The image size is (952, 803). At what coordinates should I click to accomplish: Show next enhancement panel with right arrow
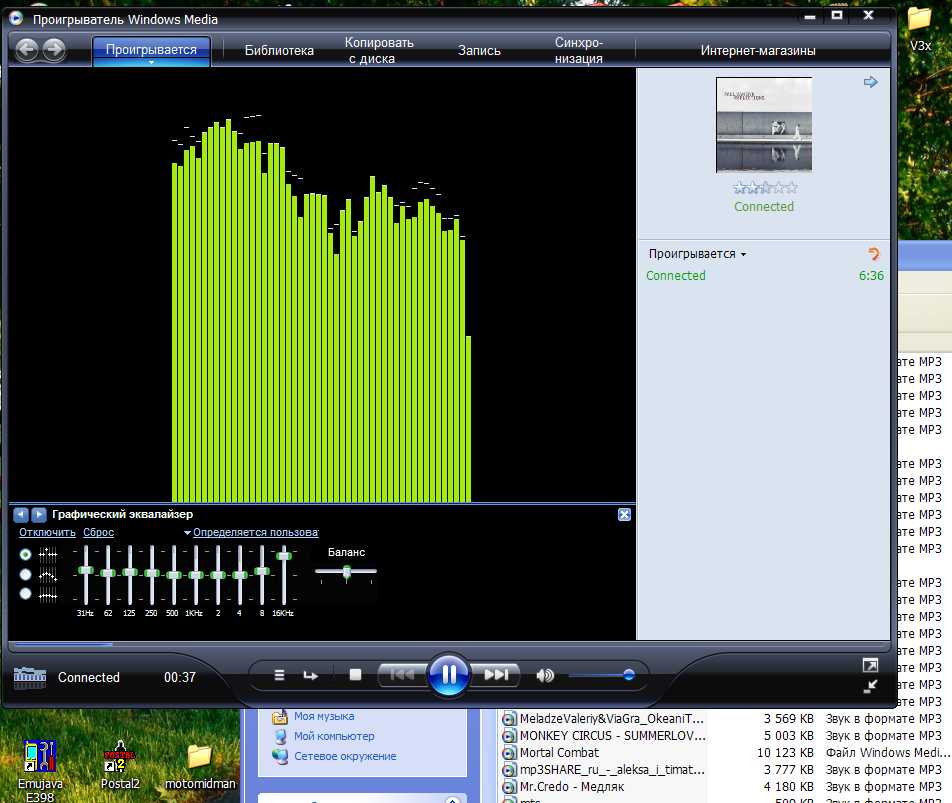pos(39,515)
